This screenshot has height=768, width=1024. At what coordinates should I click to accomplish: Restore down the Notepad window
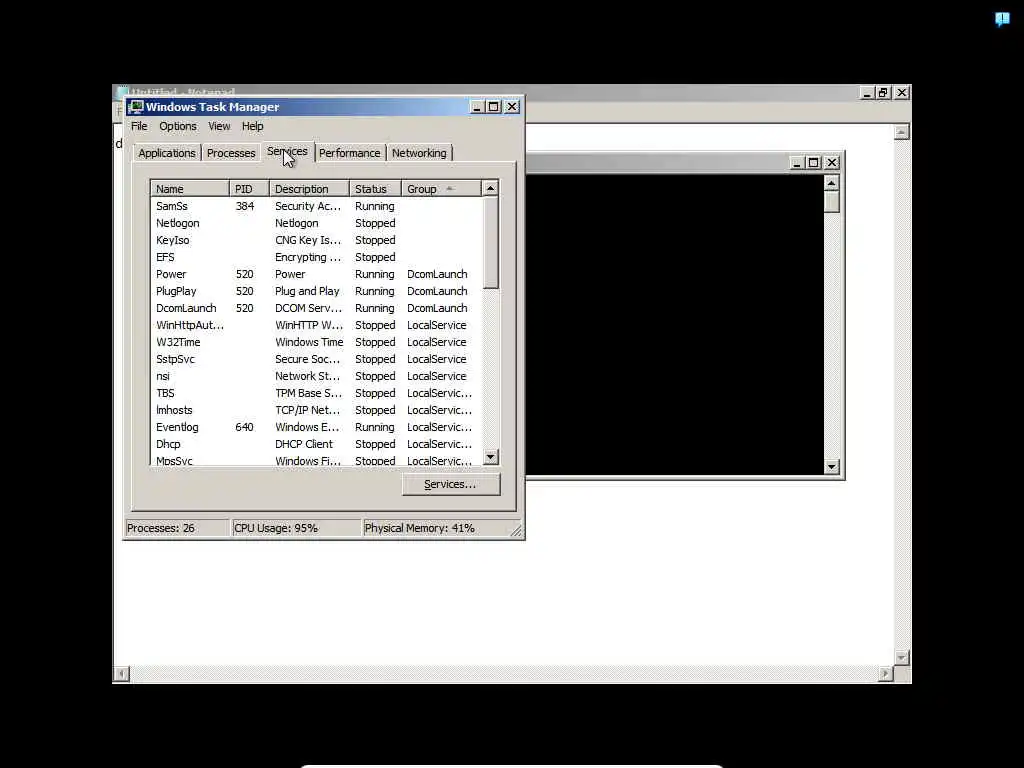[883, 93]
